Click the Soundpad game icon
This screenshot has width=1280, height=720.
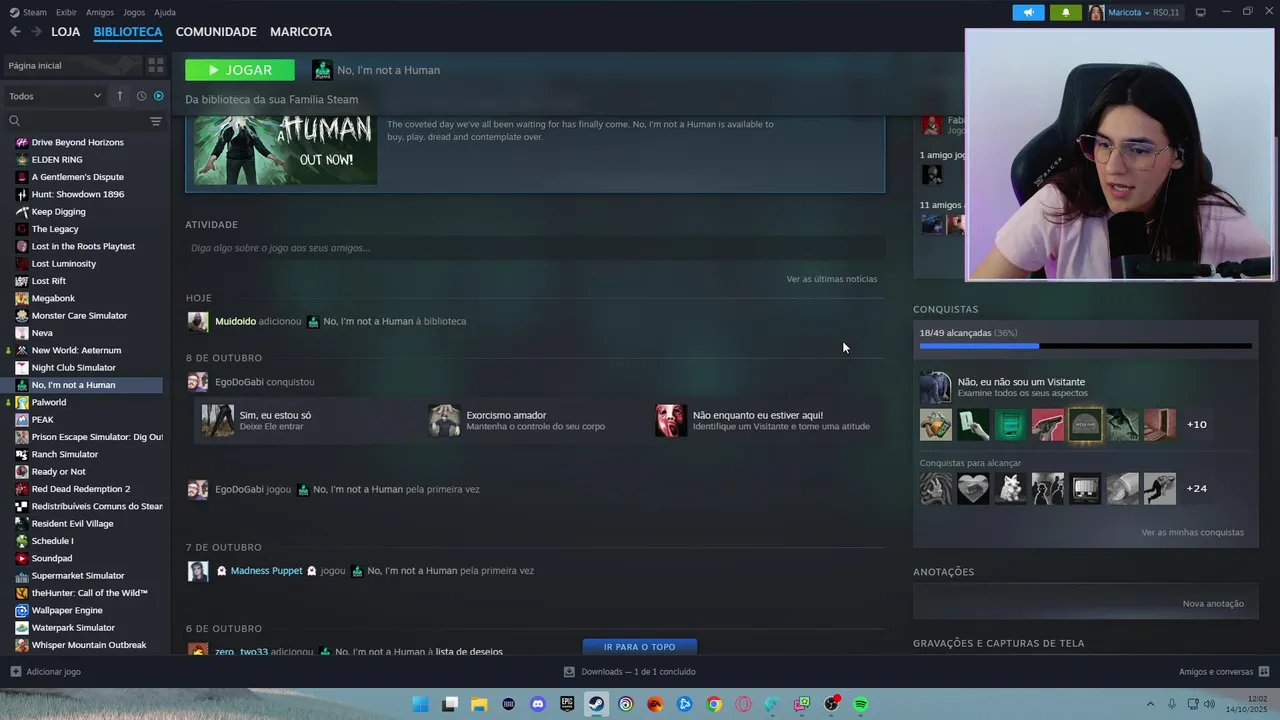point(22,558)
